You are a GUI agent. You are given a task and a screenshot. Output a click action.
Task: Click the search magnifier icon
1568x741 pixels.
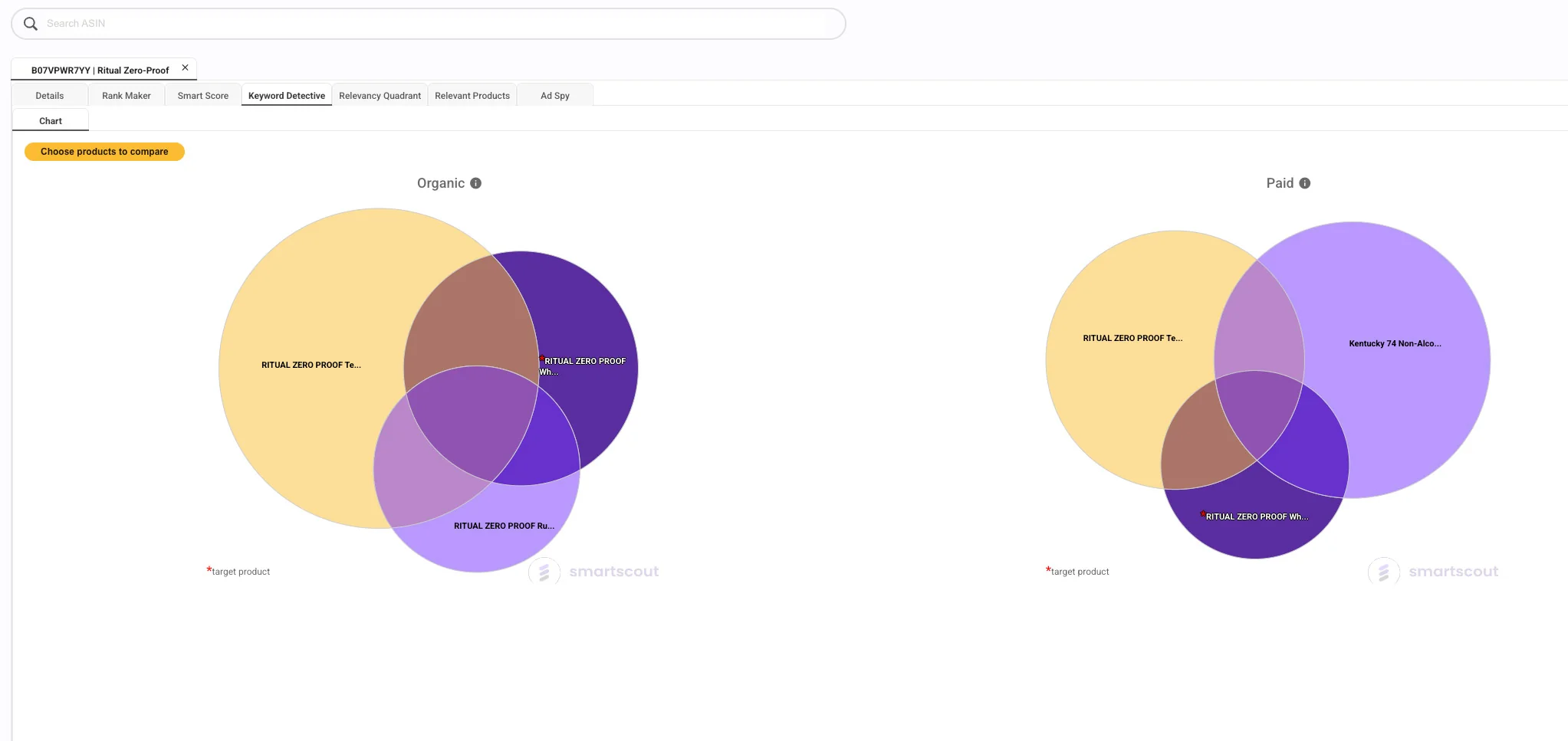coord(31,24)
